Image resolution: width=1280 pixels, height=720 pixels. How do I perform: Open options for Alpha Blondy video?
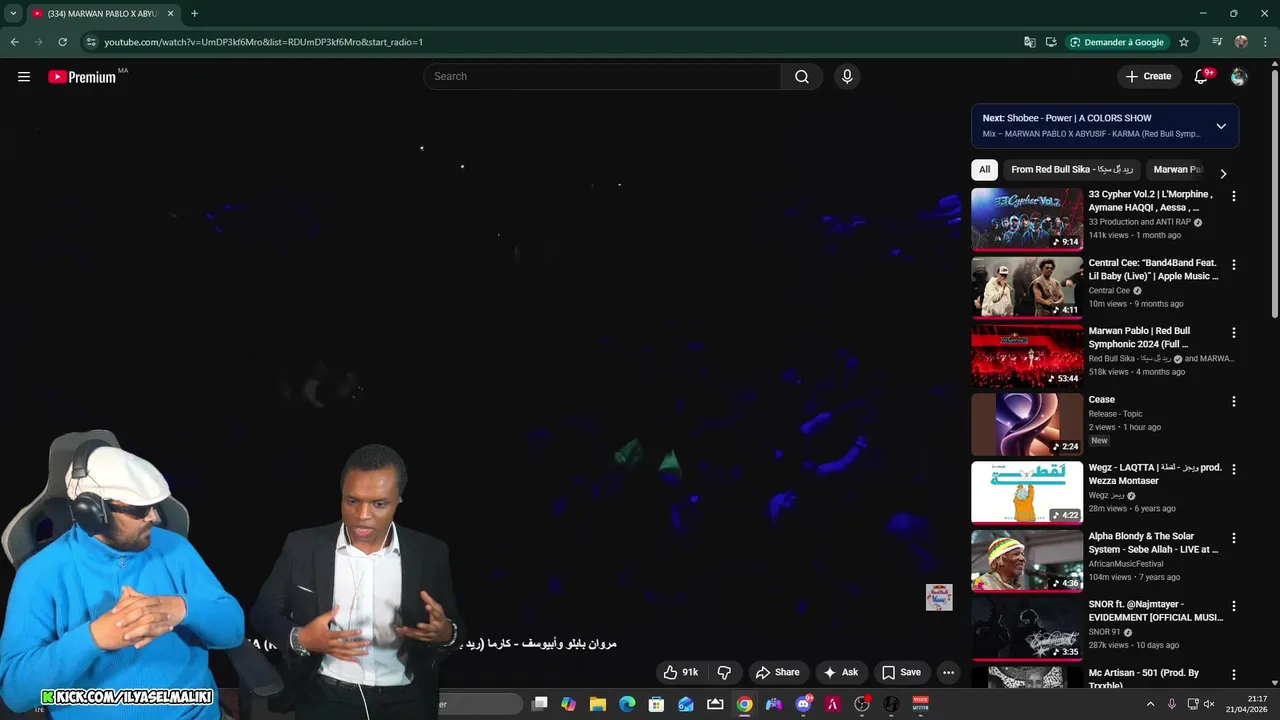[x=1233, y=538]
